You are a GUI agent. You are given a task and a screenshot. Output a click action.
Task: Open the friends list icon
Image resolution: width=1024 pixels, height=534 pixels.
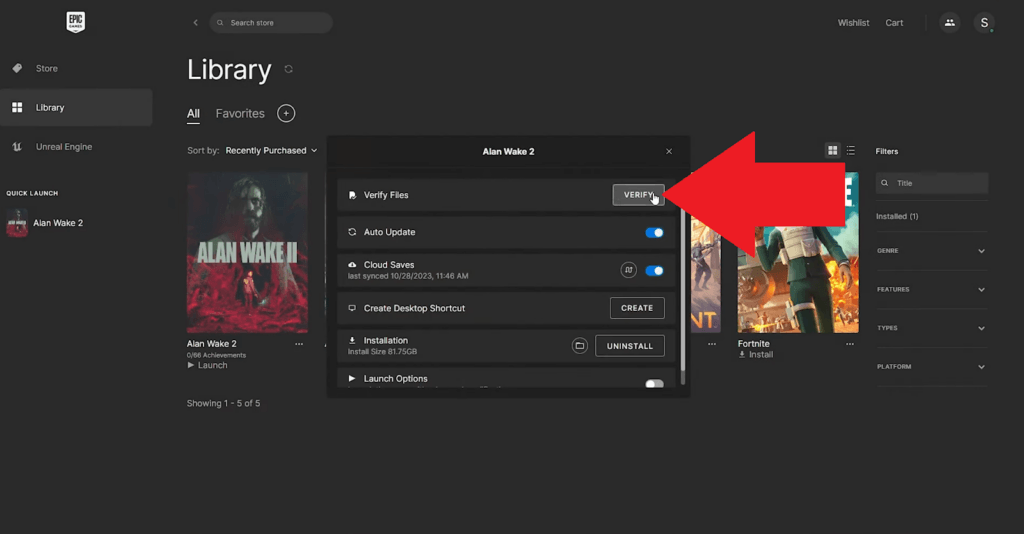[x=950, y=23]
